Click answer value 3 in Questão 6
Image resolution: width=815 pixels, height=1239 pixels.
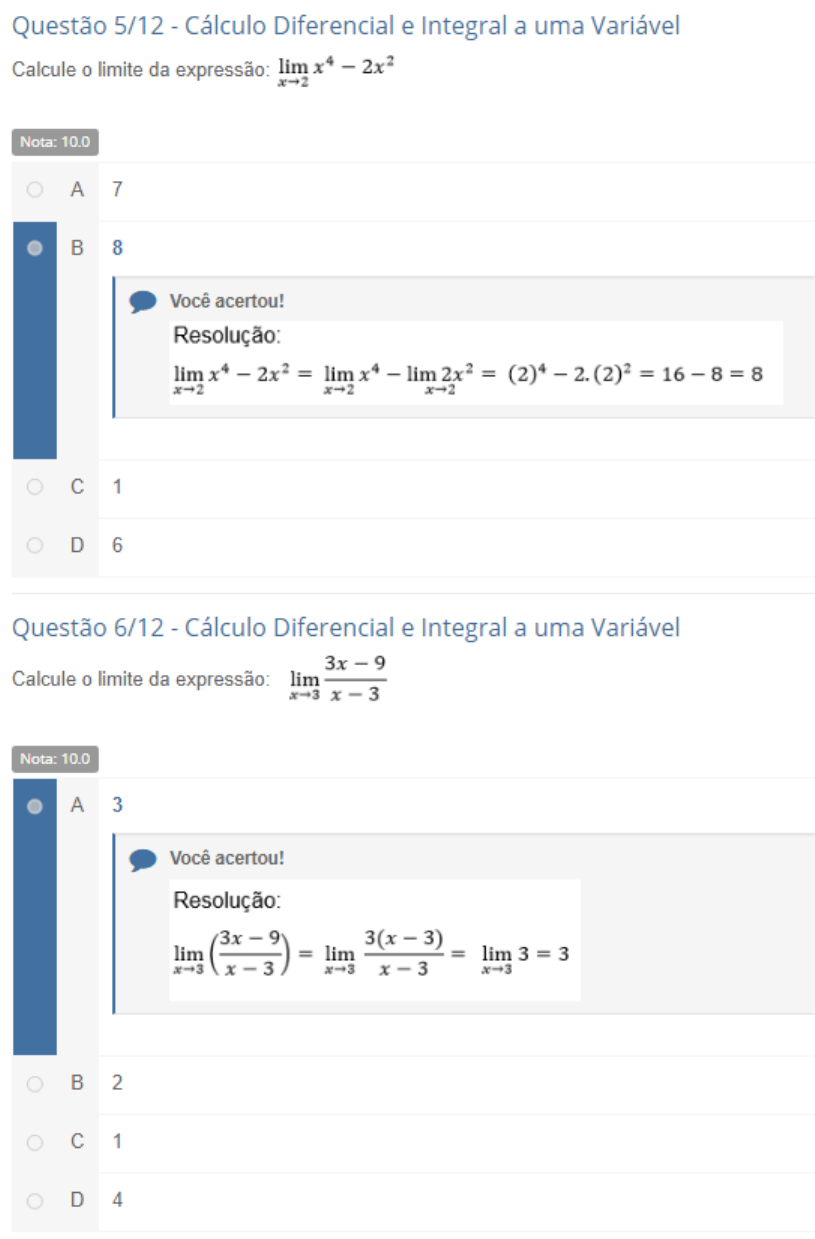(117, 805)
